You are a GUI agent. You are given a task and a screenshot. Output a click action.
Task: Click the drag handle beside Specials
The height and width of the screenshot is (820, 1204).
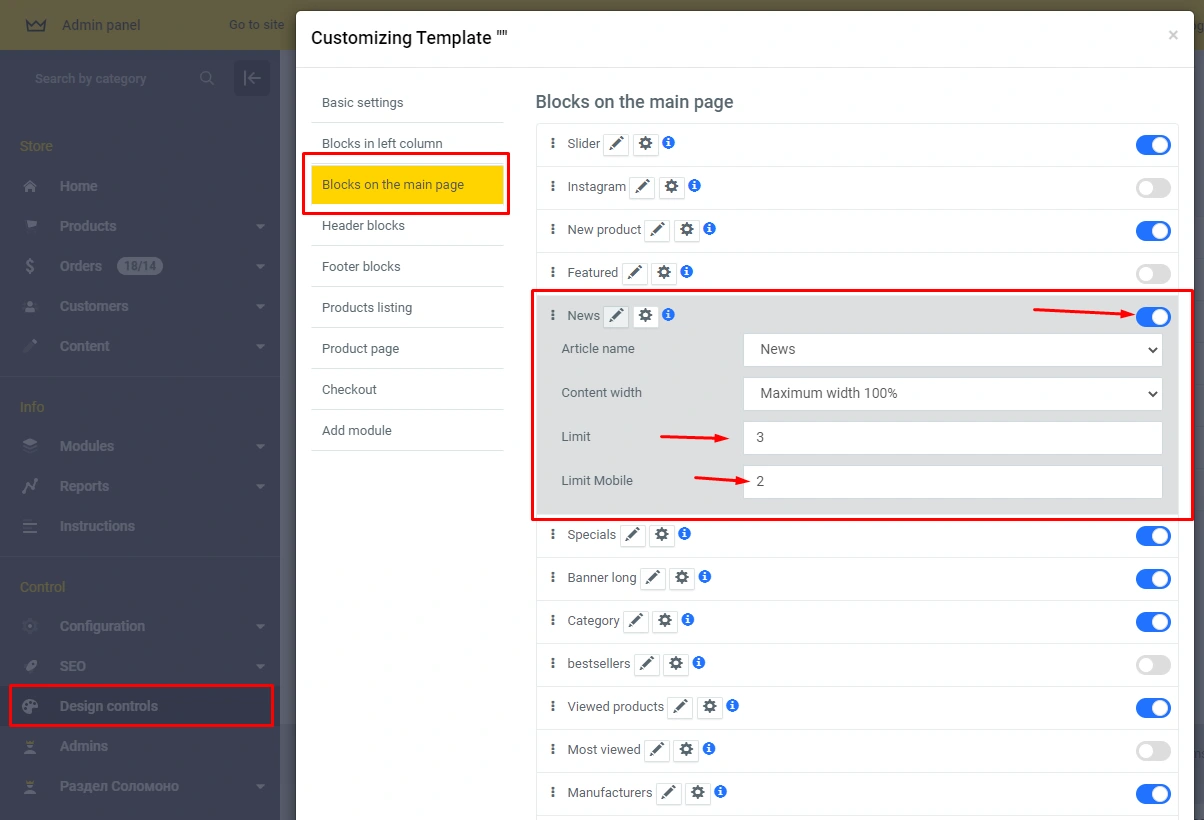[552, 535]
